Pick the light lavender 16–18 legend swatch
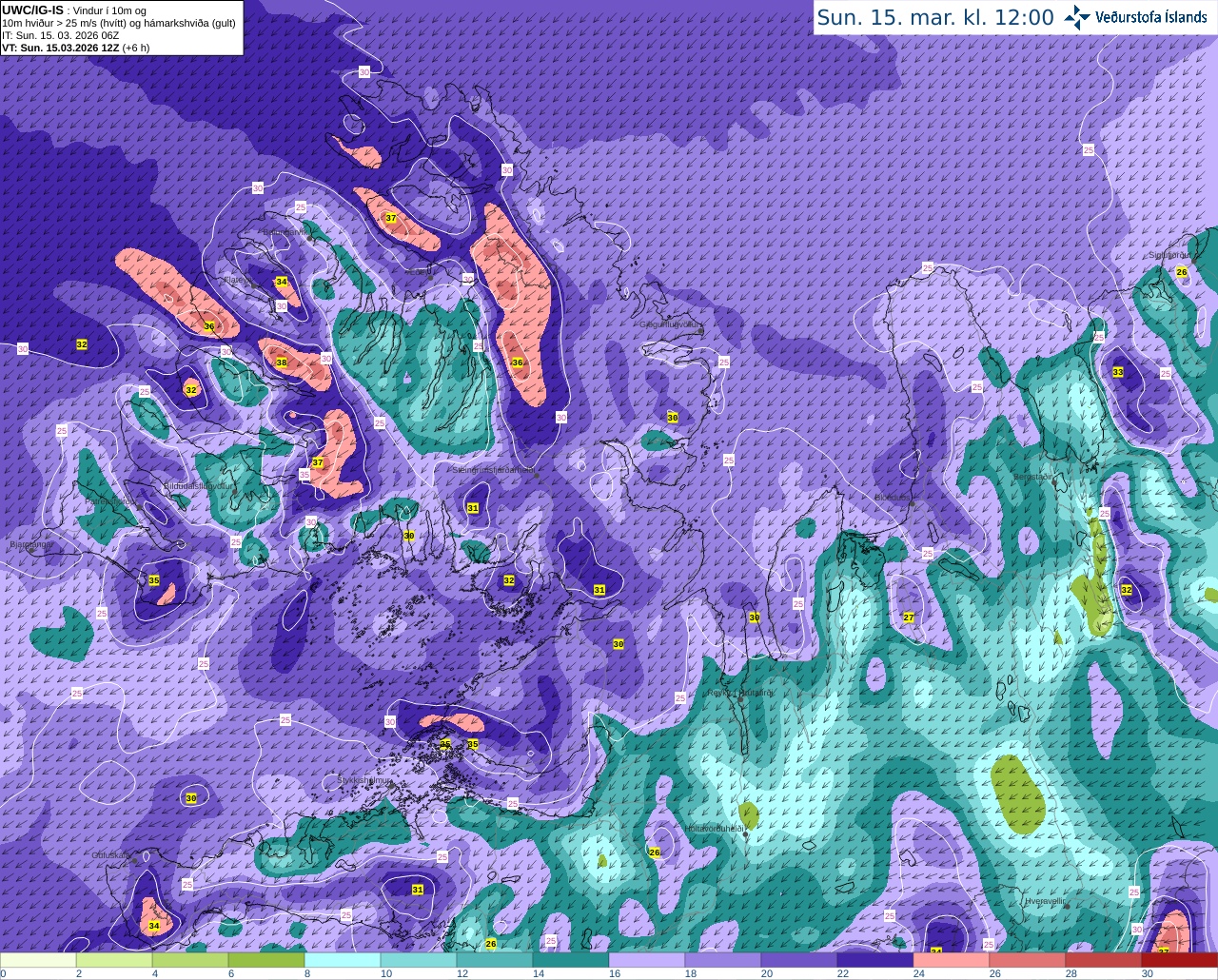This screenshot has height=980, width=1218. point(648,960)
